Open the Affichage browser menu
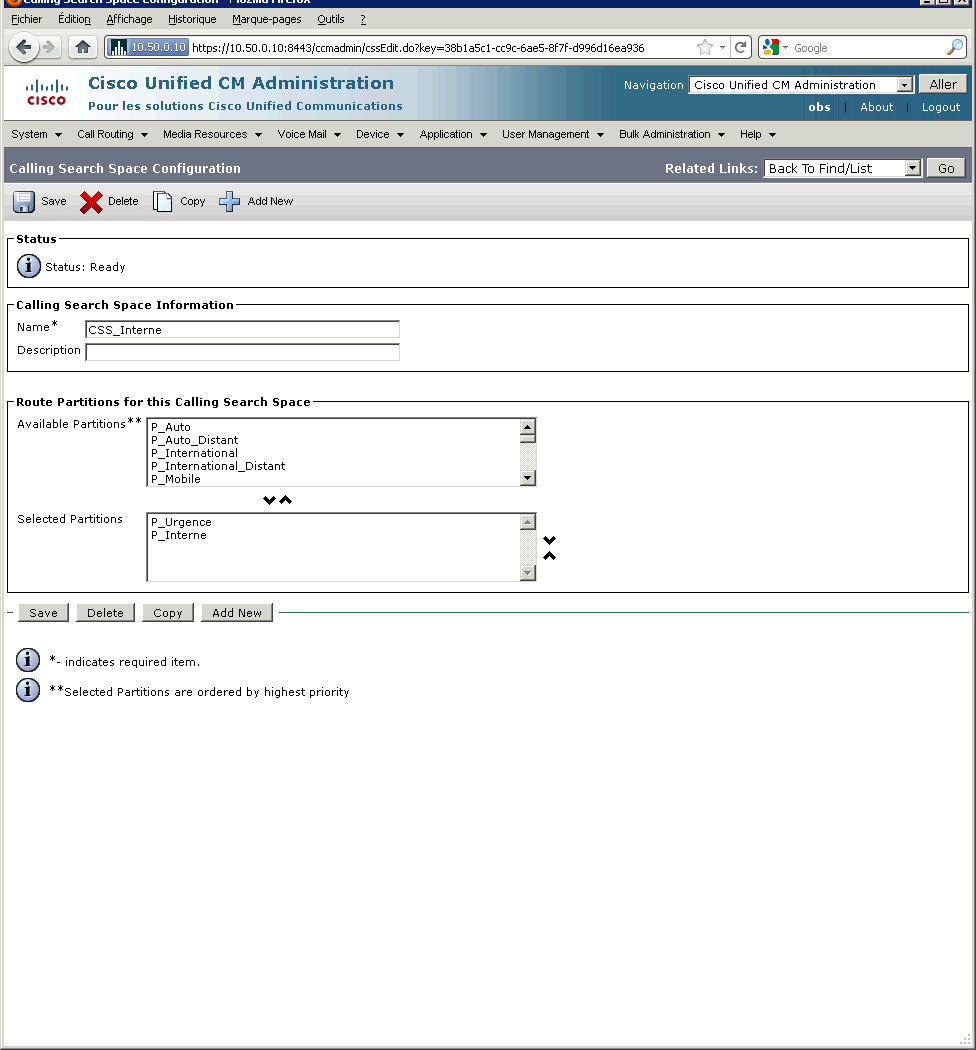 [129, 19]
